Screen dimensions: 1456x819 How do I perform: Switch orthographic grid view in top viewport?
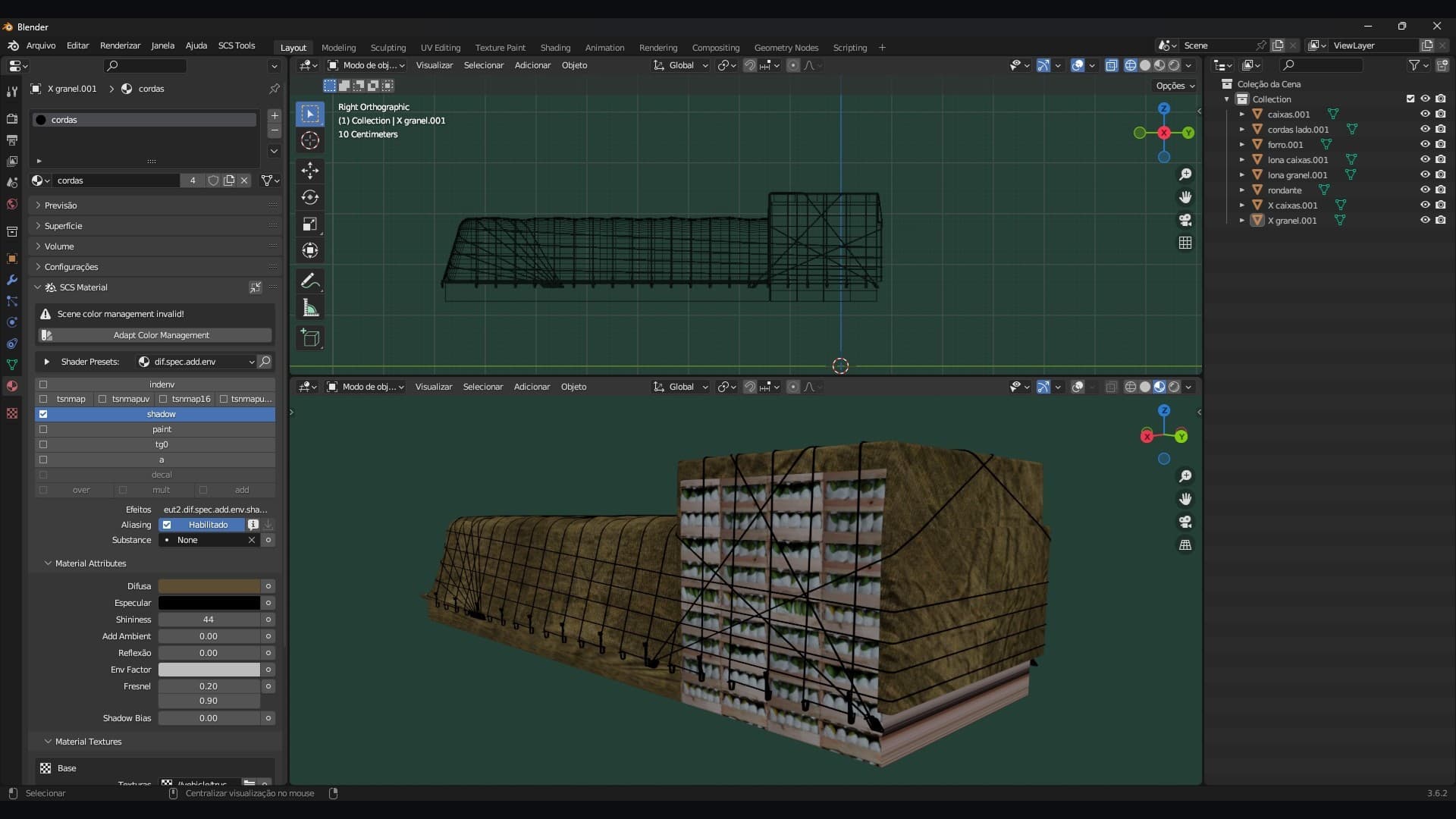pyautogui.click(x=1185, y=243)
